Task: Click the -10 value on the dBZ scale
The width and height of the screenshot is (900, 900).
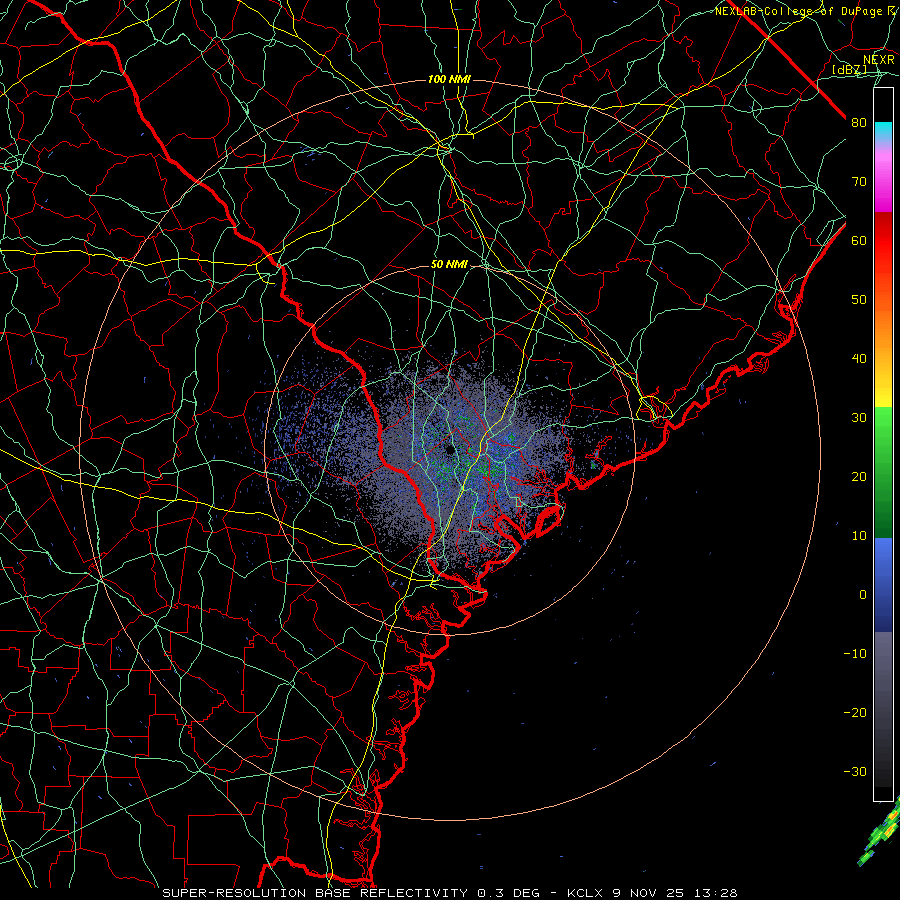Action: [855, 654]
